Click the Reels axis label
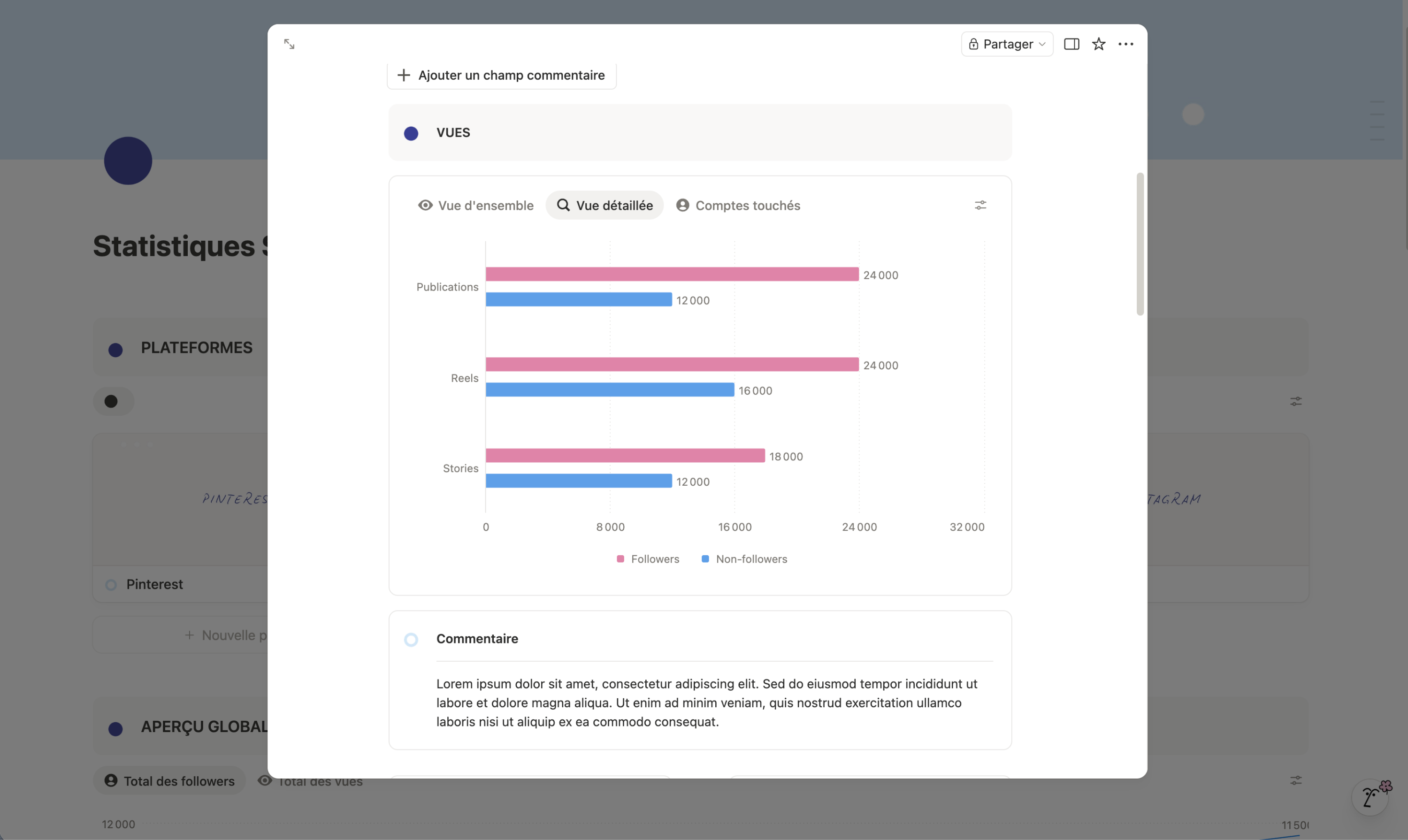The width and height of the screenshot is (1408, 840). [x=464, y=378]
